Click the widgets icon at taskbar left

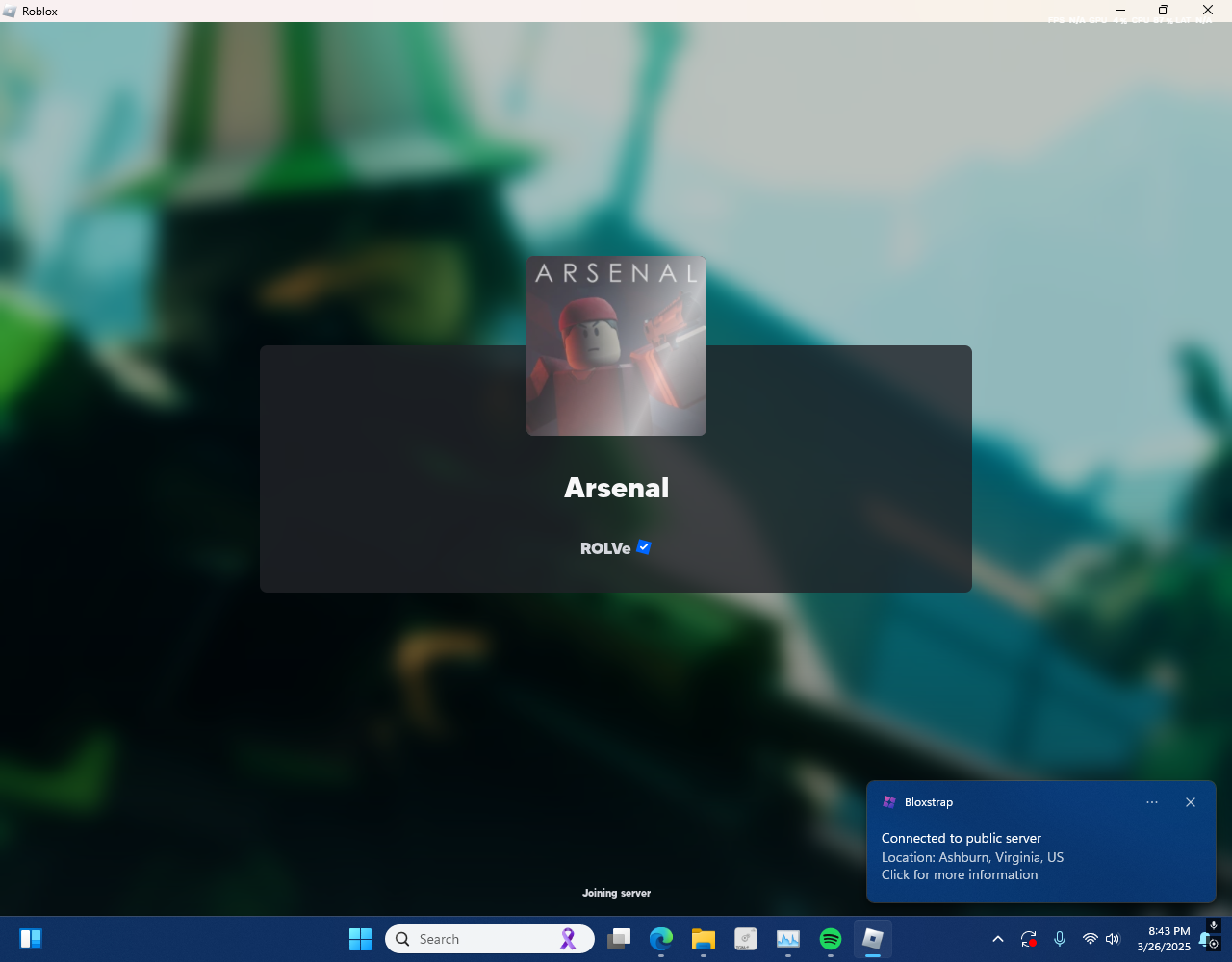pos(31,939)
